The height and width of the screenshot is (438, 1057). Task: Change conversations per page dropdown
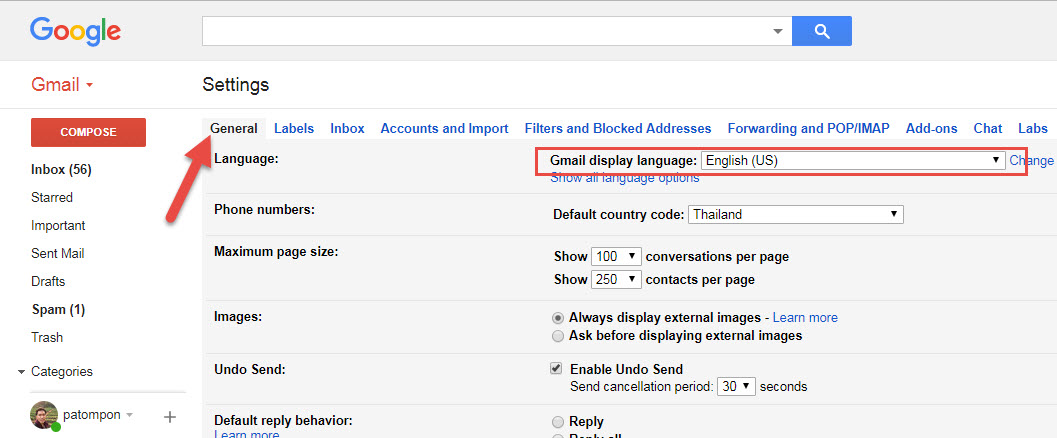[616, 257]
